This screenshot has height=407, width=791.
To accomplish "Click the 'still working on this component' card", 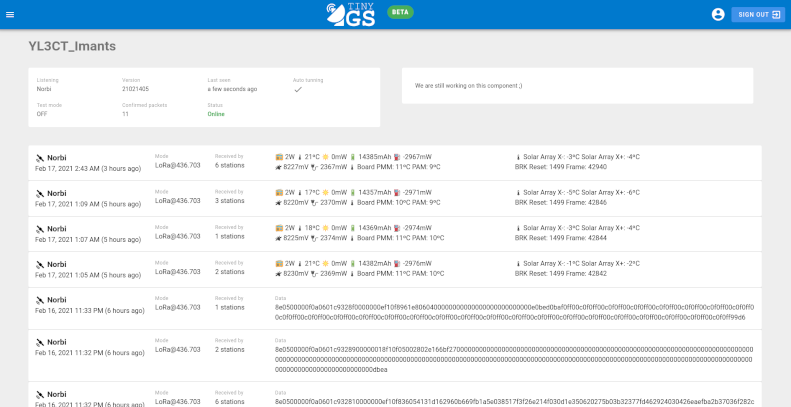I will click(577, 86).
